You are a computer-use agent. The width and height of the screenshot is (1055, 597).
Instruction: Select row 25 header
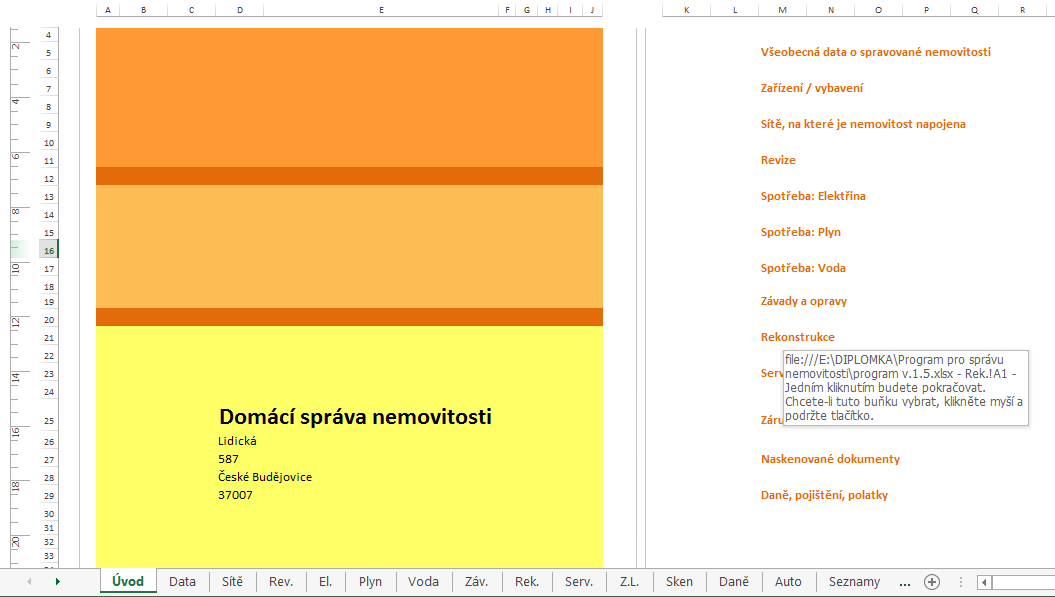(48, 421)
